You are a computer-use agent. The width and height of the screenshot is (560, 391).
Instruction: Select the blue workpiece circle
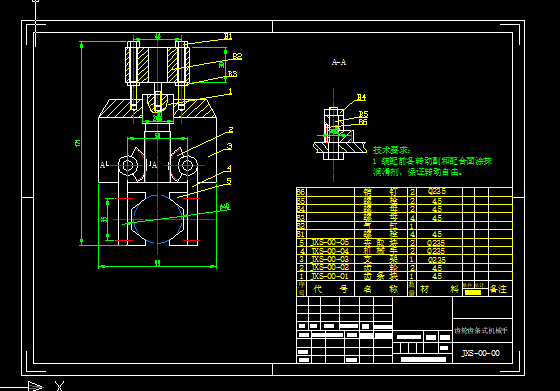[x=158, y=219]
